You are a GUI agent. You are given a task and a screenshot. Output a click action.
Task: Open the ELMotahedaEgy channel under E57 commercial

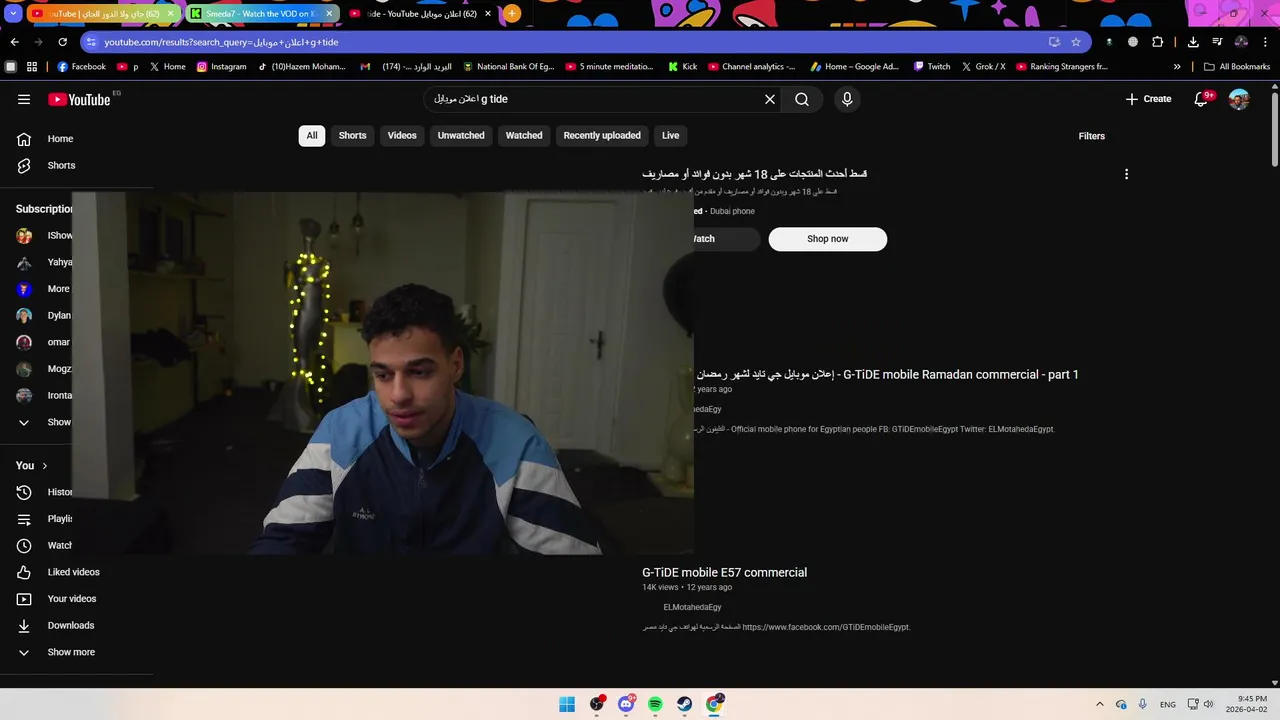(x=692, y=607)
